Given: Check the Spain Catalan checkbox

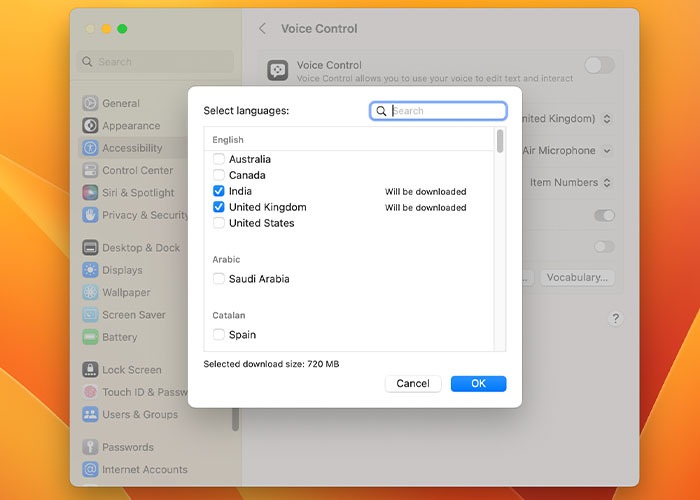Looking at the screenshot, I should (219, 334).
